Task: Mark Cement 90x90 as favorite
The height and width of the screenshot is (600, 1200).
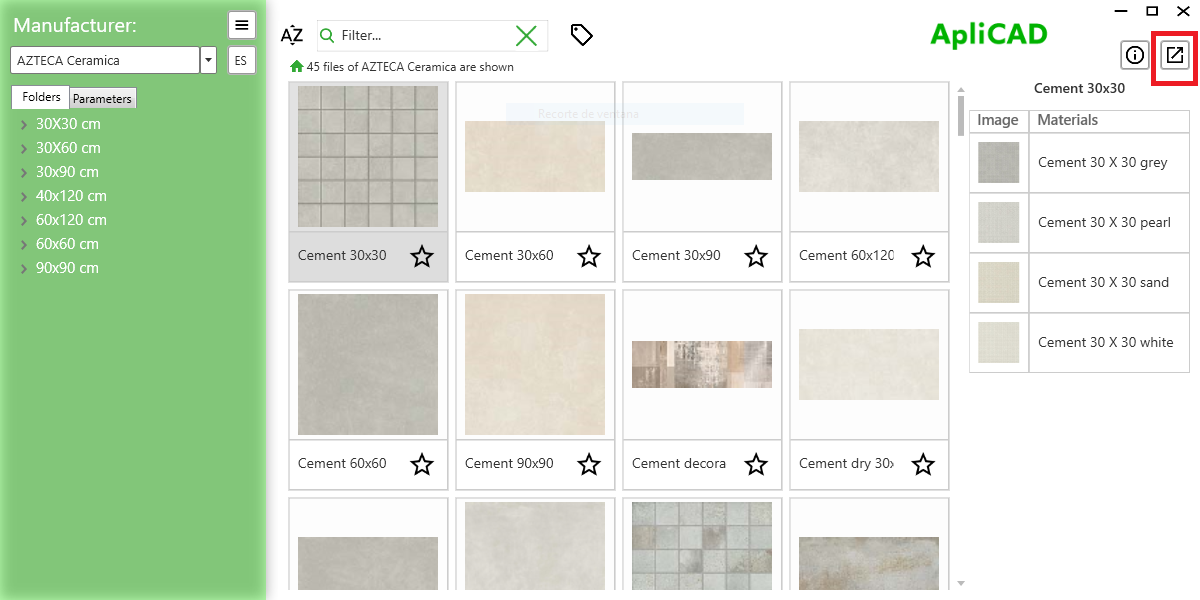Action: pos(589,465)
